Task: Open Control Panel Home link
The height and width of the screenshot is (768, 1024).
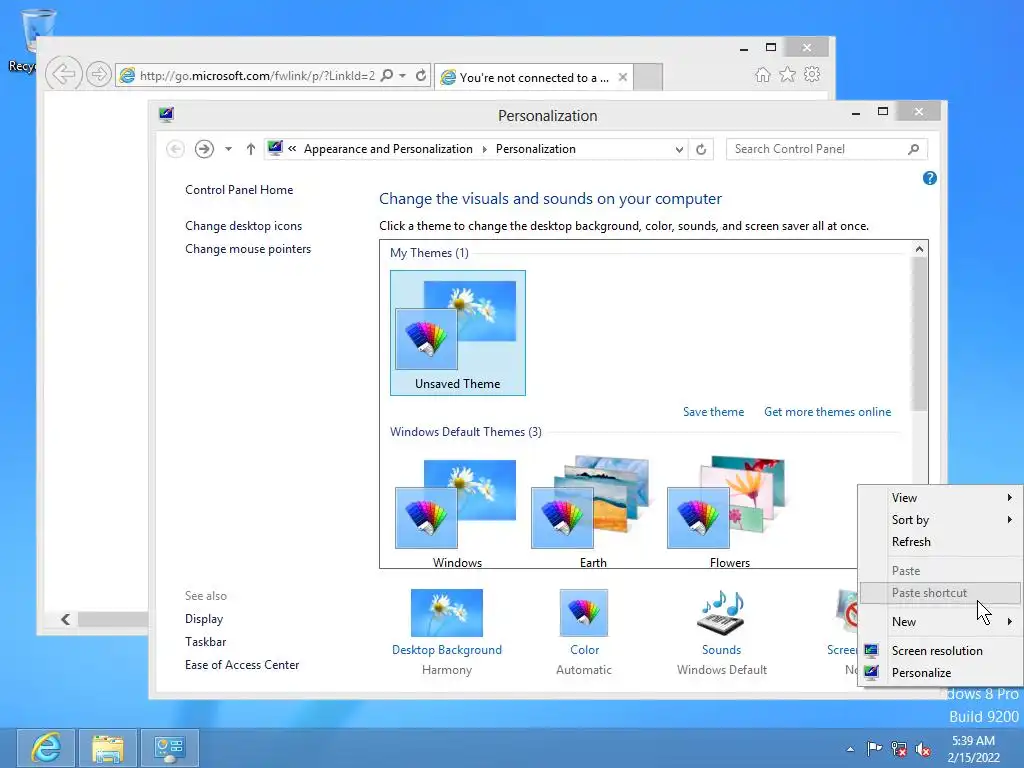Action: pyautogui.click(x=239, y=190)
